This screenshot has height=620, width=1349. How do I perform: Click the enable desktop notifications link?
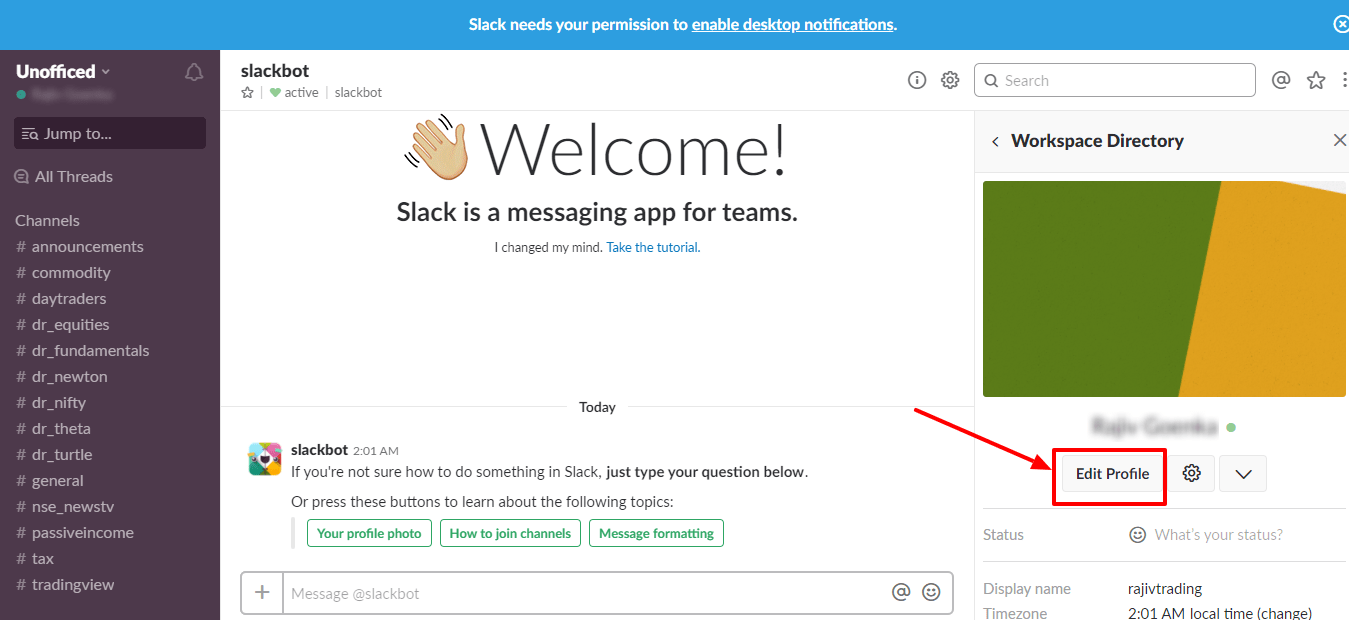click(x=792, y=24)
